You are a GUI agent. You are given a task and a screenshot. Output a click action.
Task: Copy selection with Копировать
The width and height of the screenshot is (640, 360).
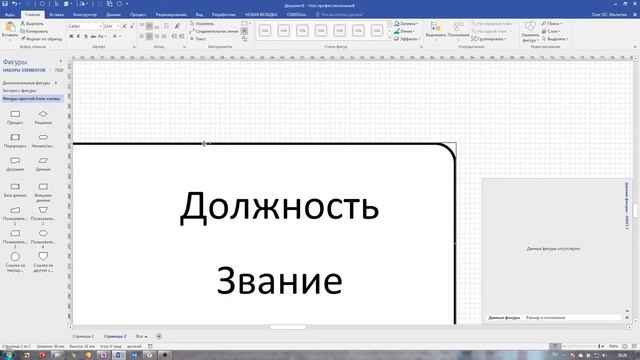point(34,31)
